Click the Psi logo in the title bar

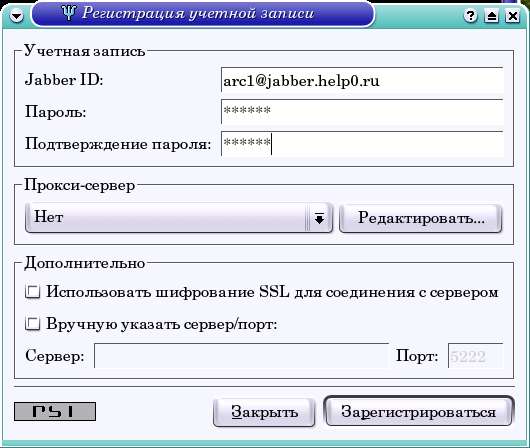pyautogui.click(x=69, y=13)
